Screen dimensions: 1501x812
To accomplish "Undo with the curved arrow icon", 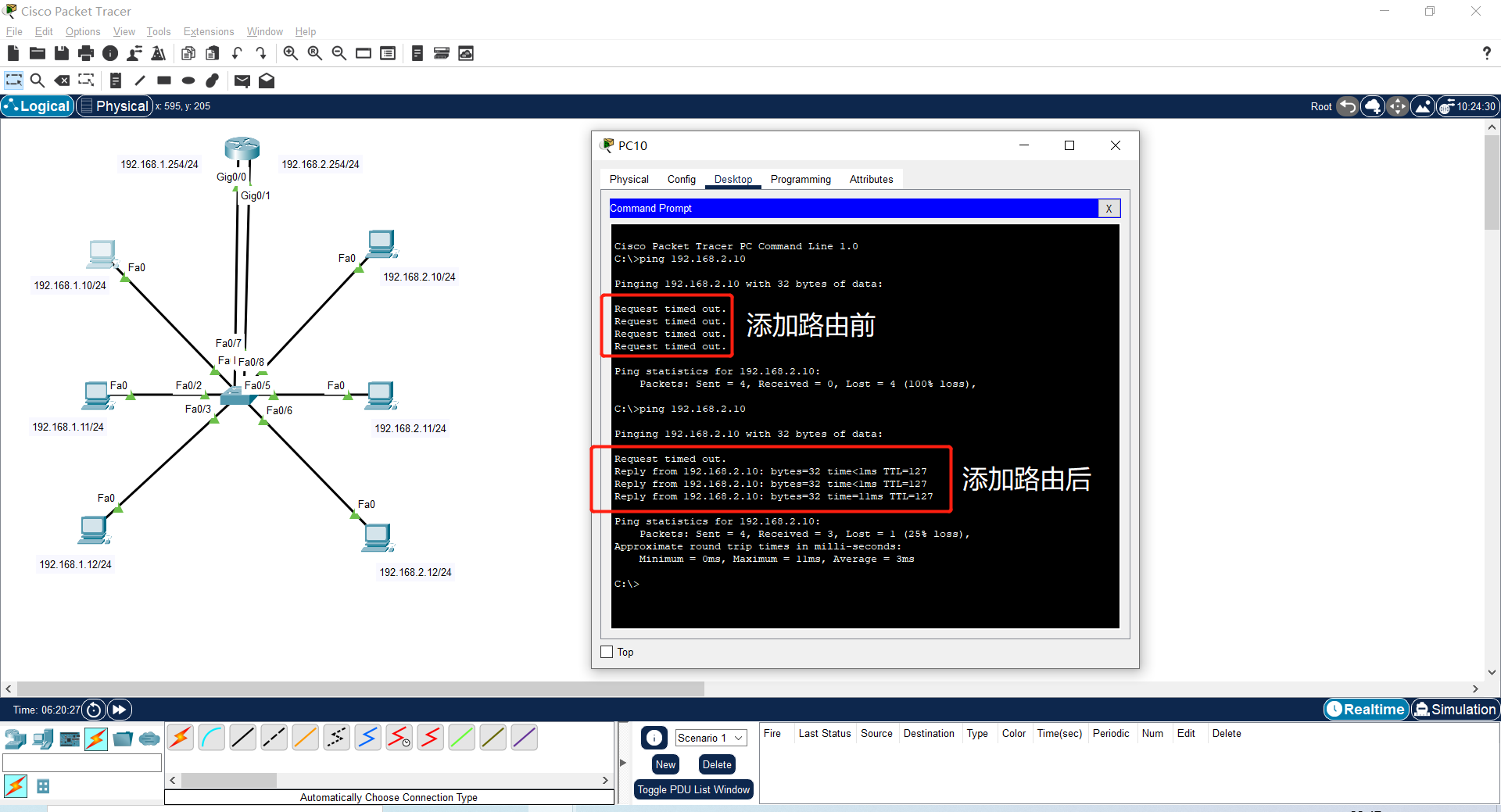I will coord(236,53).
